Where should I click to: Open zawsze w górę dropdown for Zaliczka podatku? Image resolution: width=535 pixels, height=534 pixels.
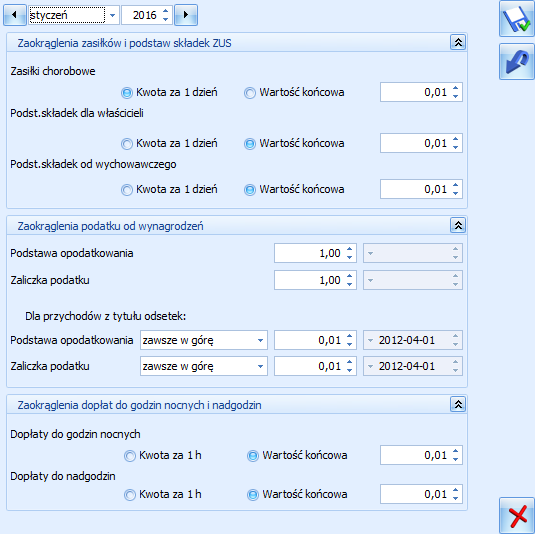pos(260,366)
